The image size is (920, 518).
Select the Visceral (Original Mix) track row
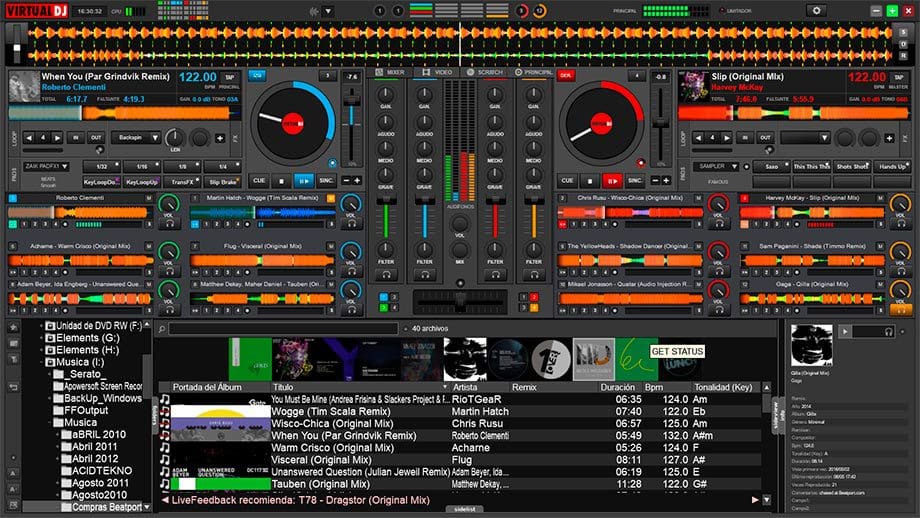tap(460, 460)
